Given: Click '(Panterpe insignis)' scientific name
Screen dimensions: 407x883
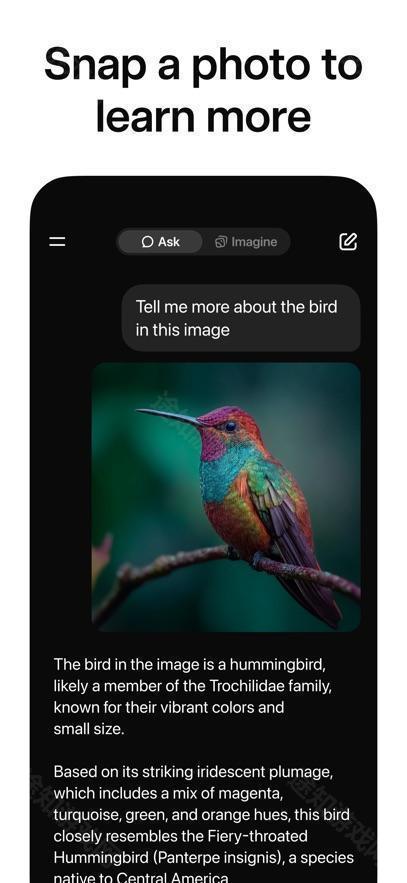Looking at the screenshot, I should tap(229, 858).
